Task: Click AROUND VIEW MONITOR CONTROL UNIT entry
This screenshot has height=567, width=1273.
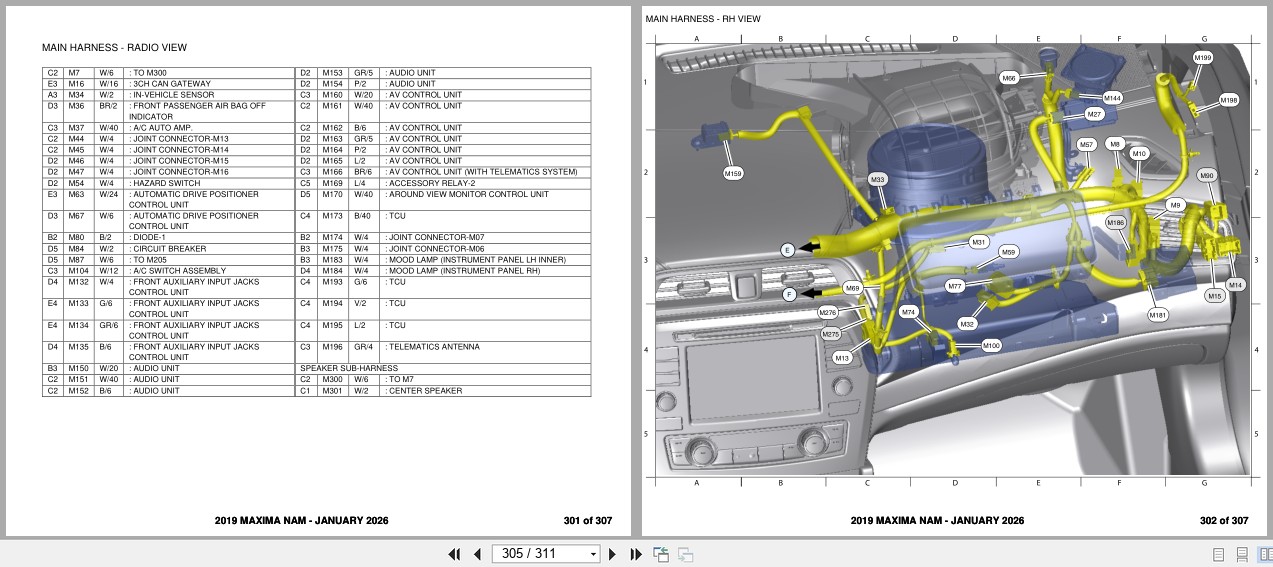Action: tap(468, 194)
